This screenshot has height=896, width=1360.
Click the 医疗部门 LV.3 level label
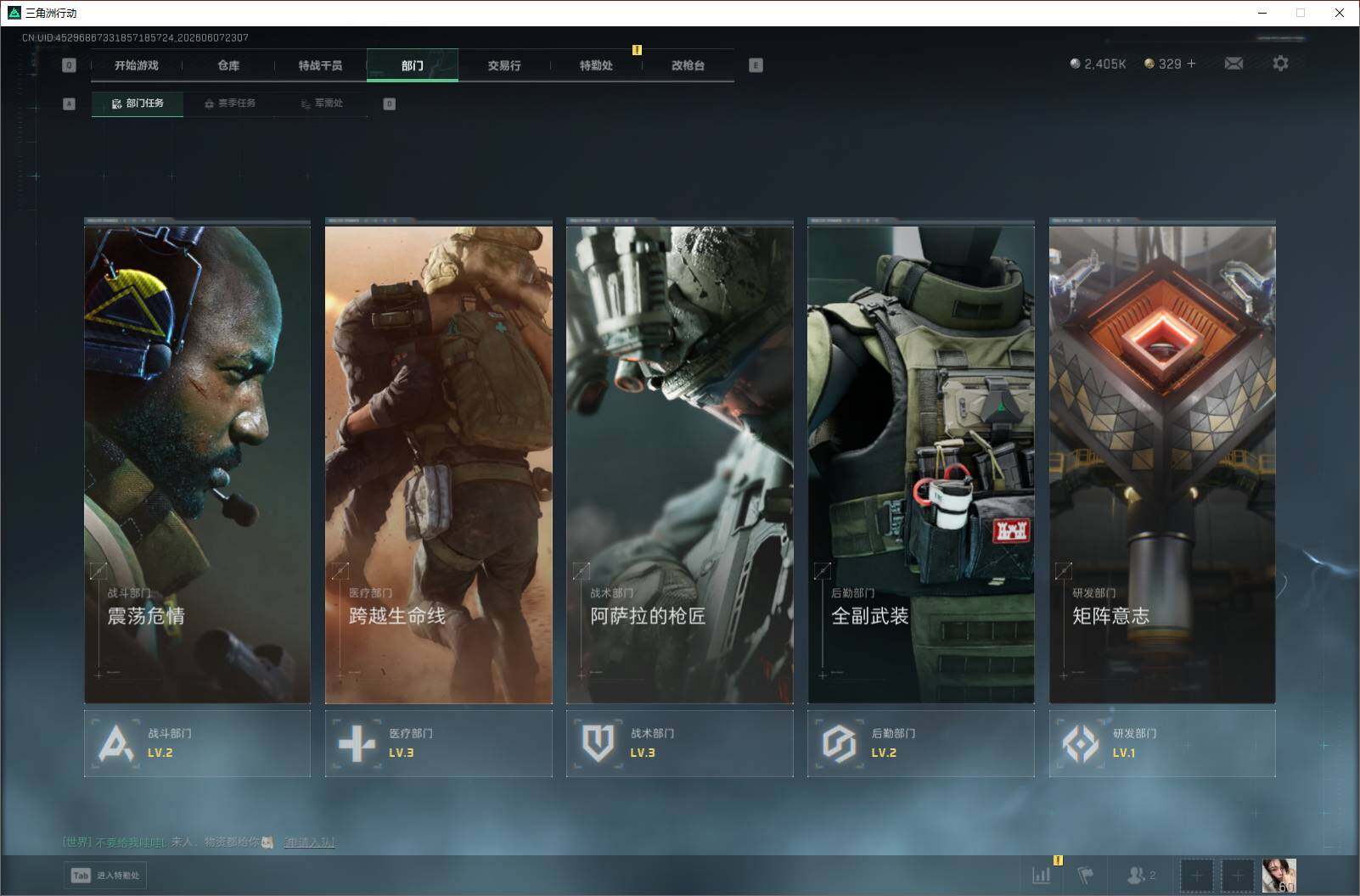(401, 753)
